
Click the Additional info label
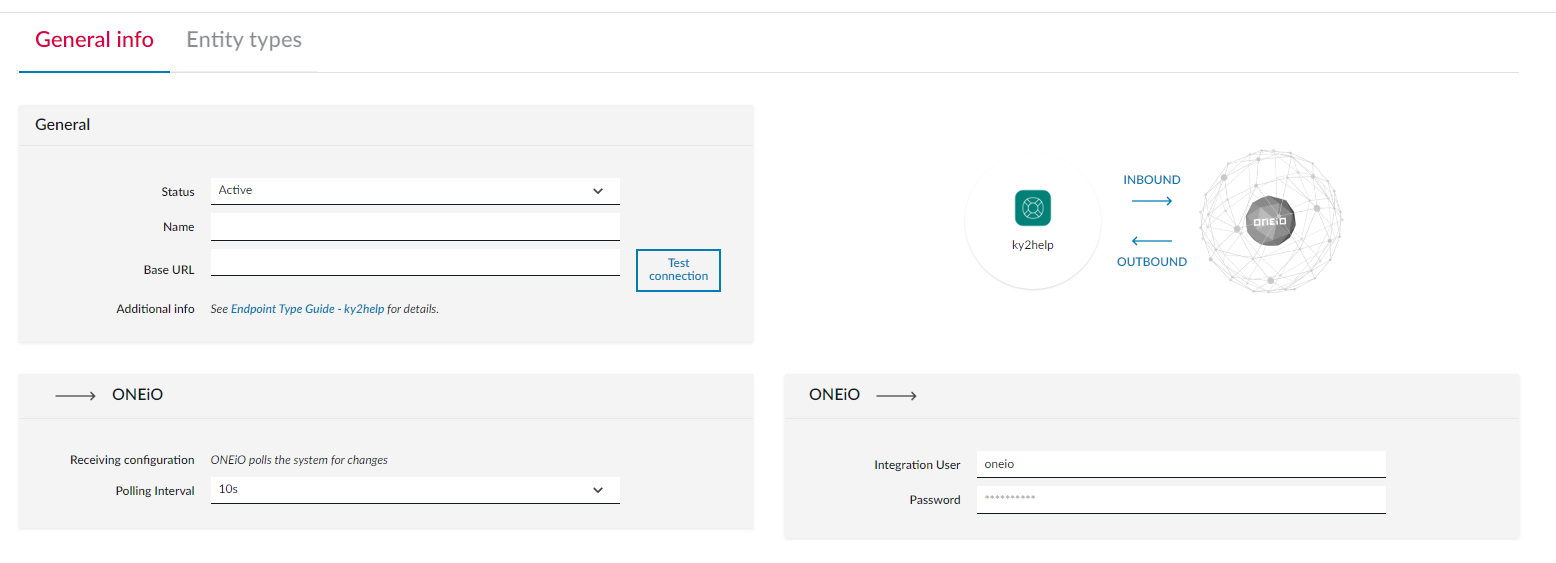tap(155, 309)
